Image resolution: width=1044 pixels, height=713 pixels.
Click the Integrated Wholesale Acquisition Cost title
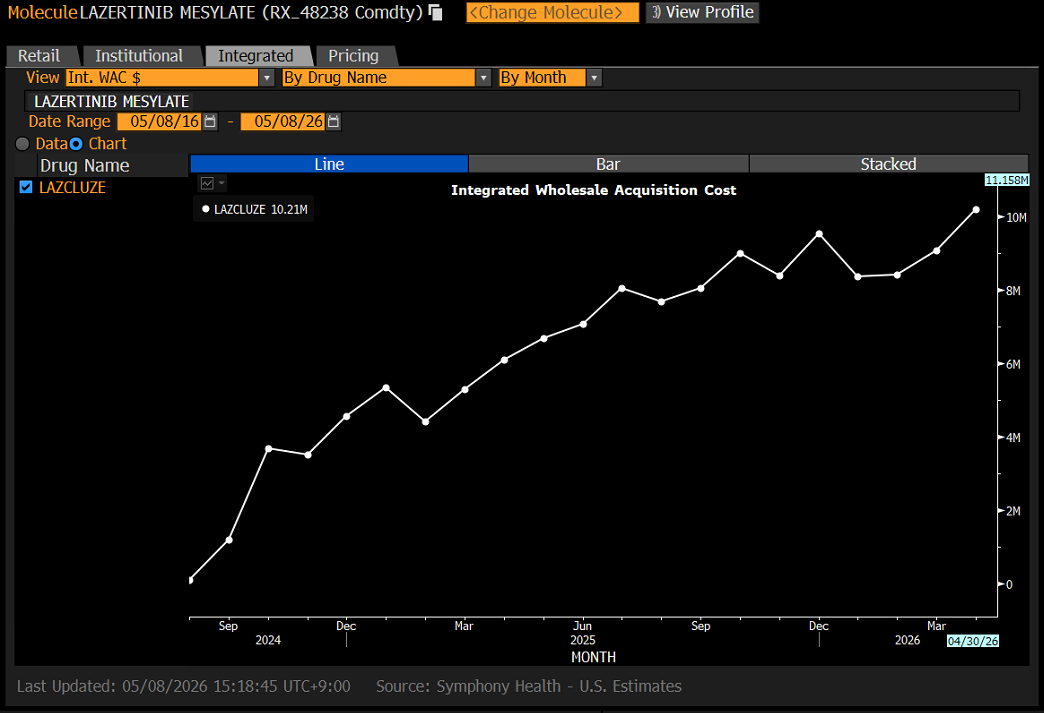593,190
